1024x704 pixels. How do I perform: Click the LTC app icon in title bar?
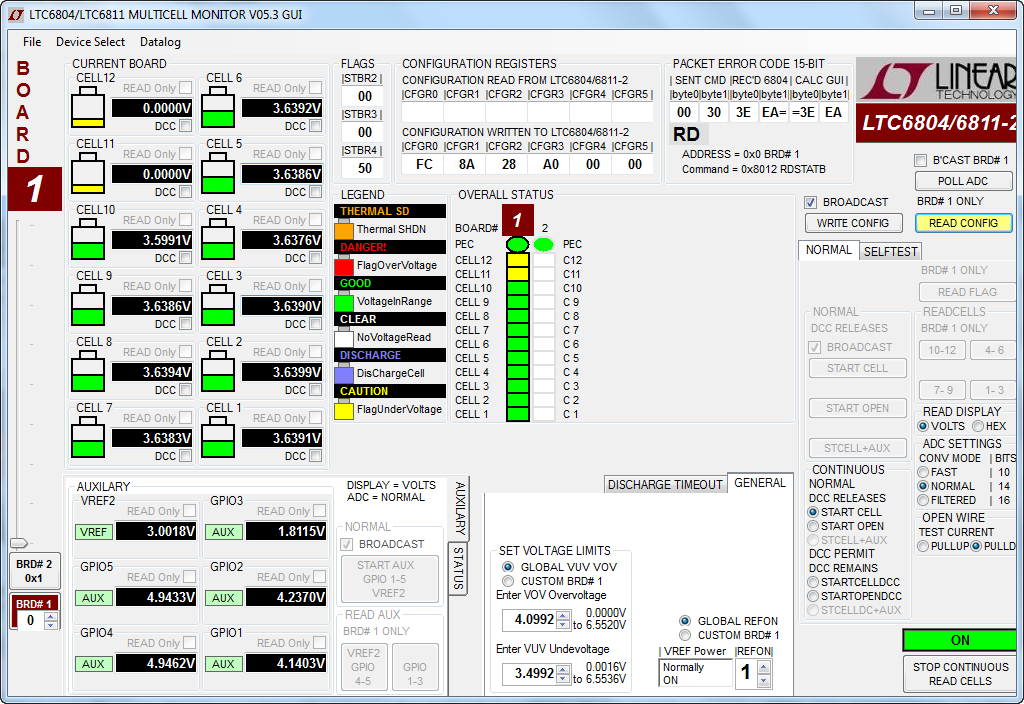[x=16, y=14]
